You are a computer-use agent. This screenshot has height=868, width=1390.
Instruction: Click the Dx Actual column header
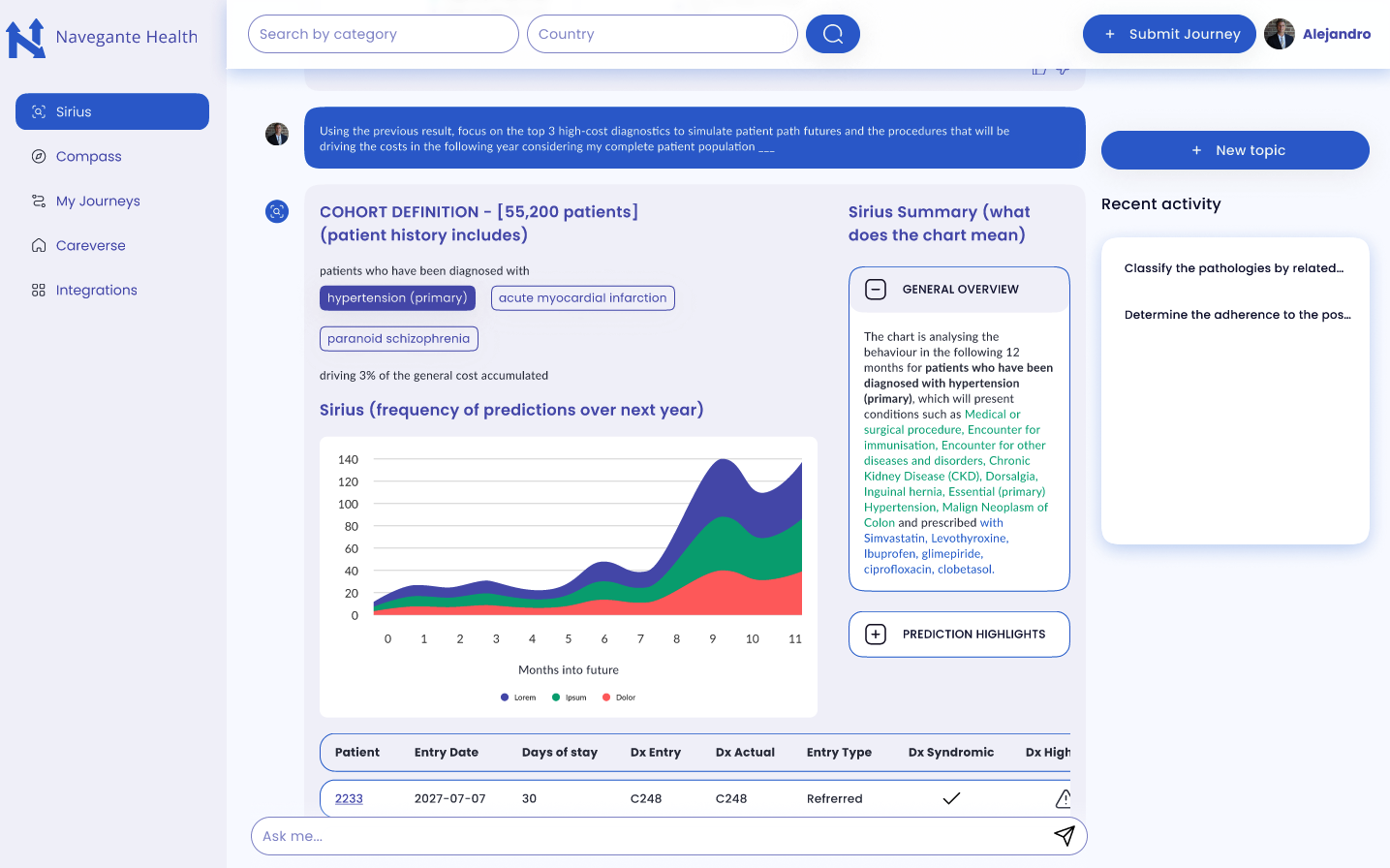click(745, 752)
